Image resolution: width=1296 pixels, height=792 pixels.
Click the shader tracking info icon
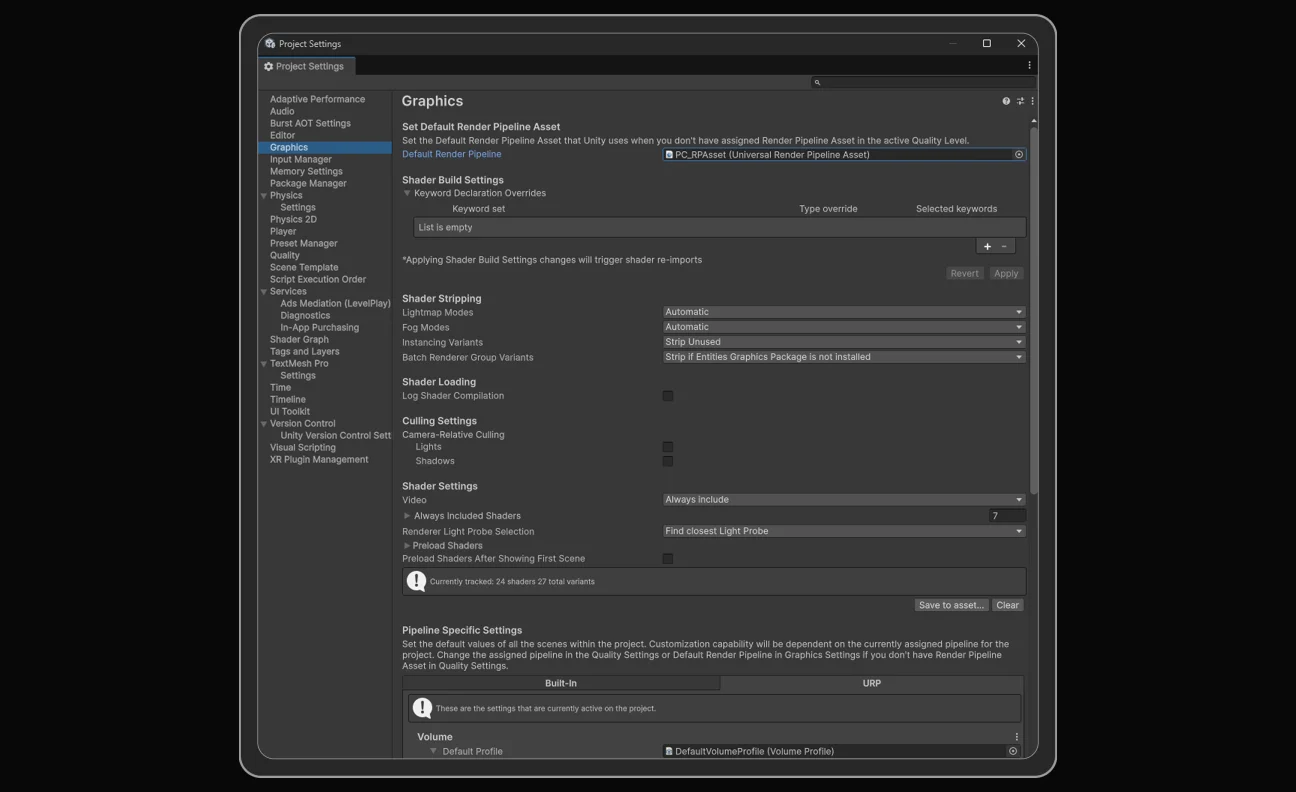coord(416,581)
